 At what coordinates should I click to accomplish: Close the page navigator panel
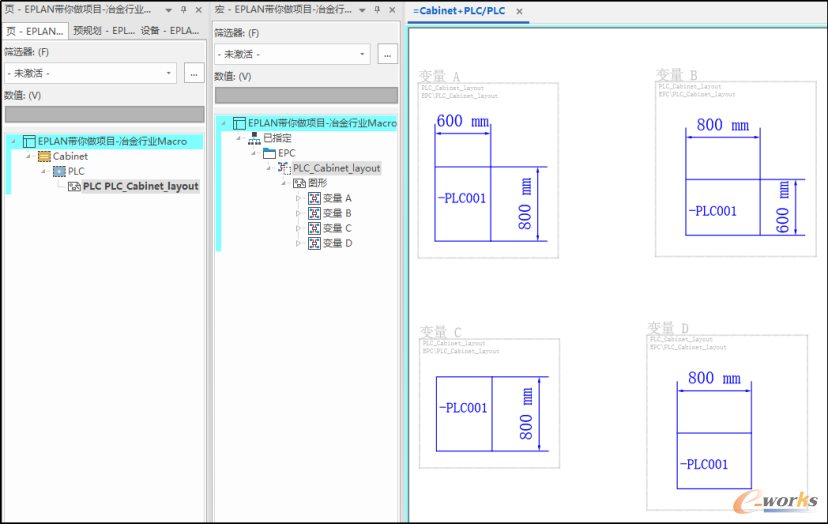[x=199, y=10]
